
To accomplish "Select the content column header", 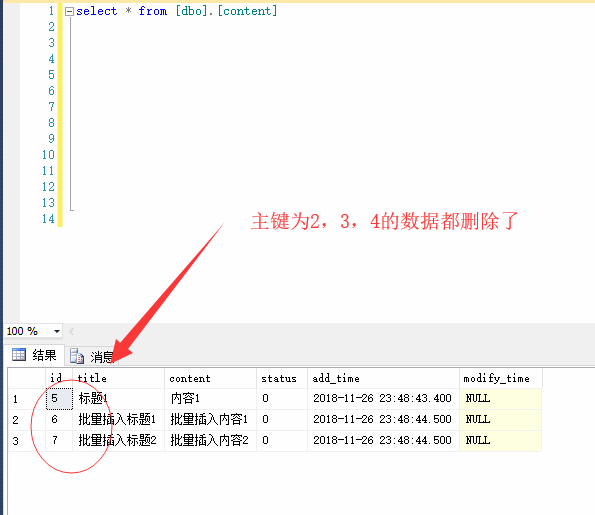I will (211, 378).
